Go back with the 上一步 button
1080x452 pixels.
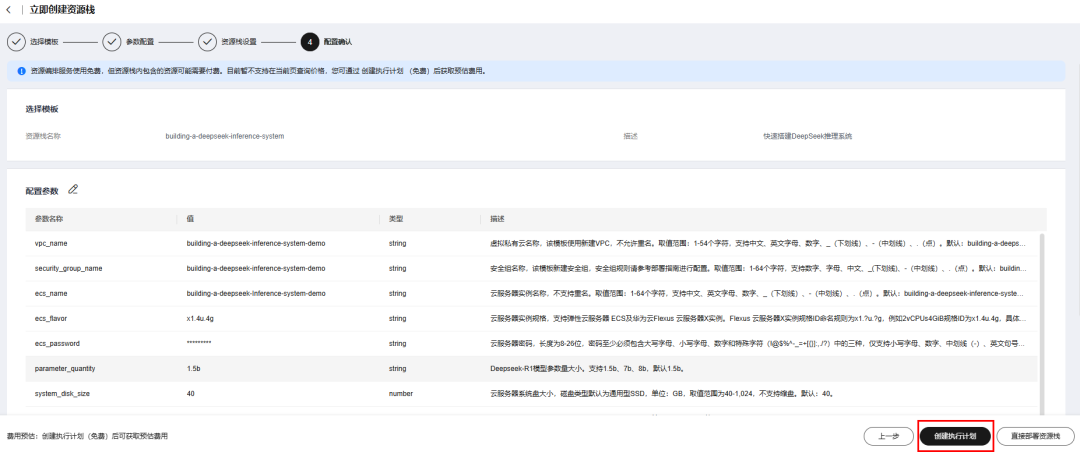click(889, 436)
